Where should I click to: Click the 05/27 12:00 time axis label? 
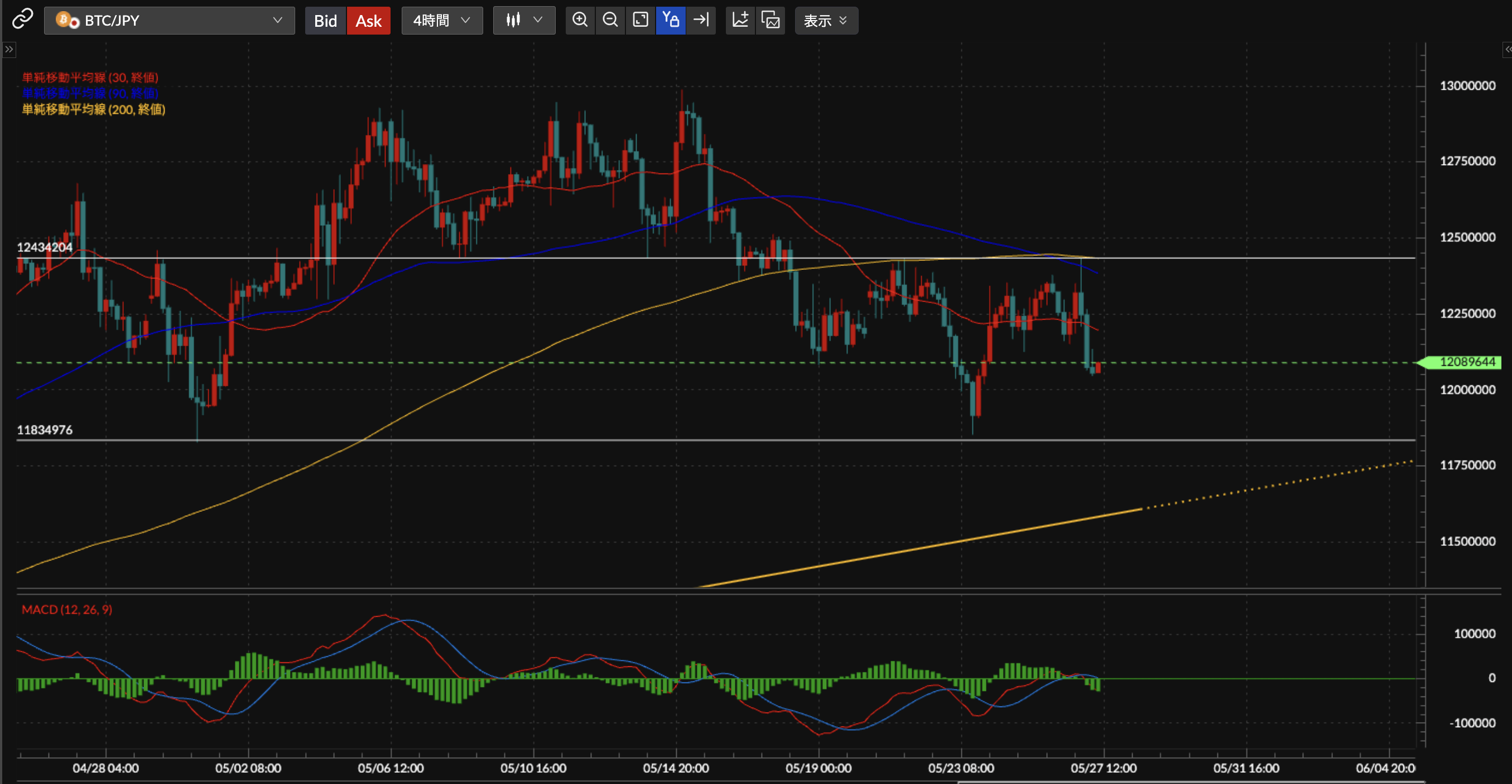click(1104, 768)
